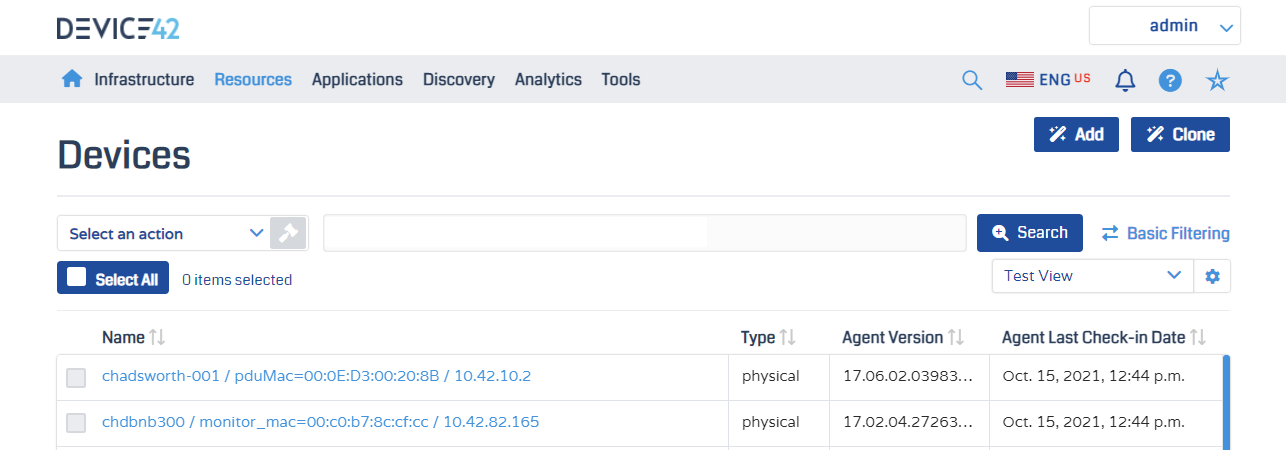Switch to Basic Filtering link
This screenshot has width=1286, height=450.
coord(1166,233)
